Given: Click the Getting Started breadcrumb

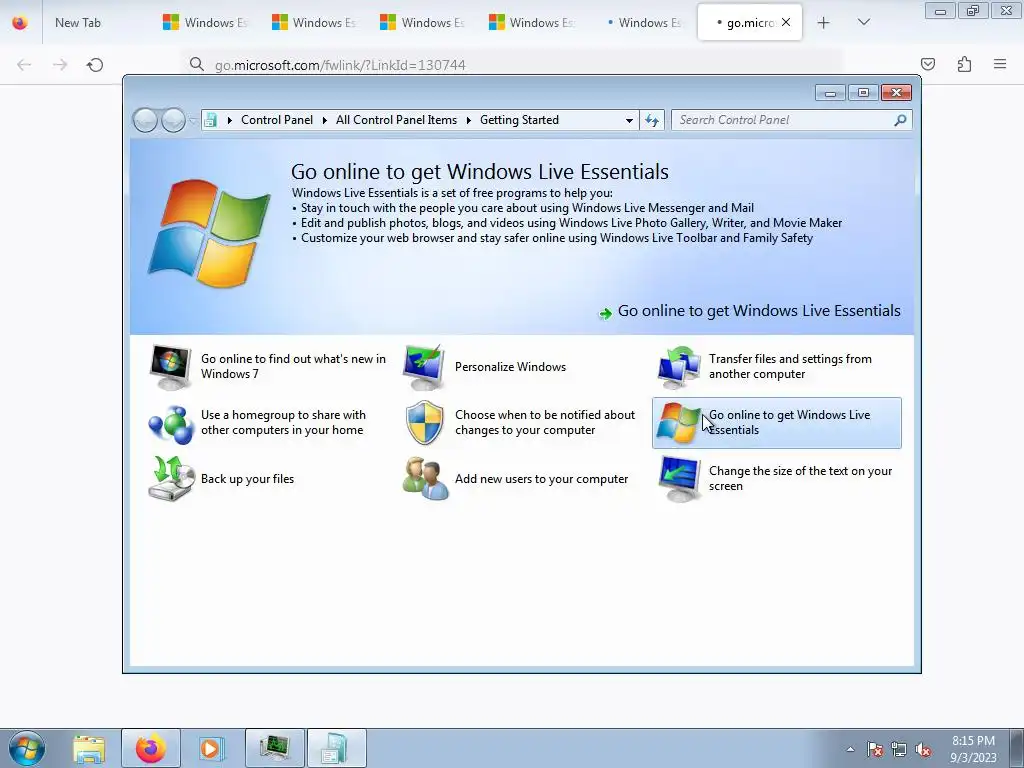Looking at the screenshot, I should pyautogui.click(x=519, y=120).
